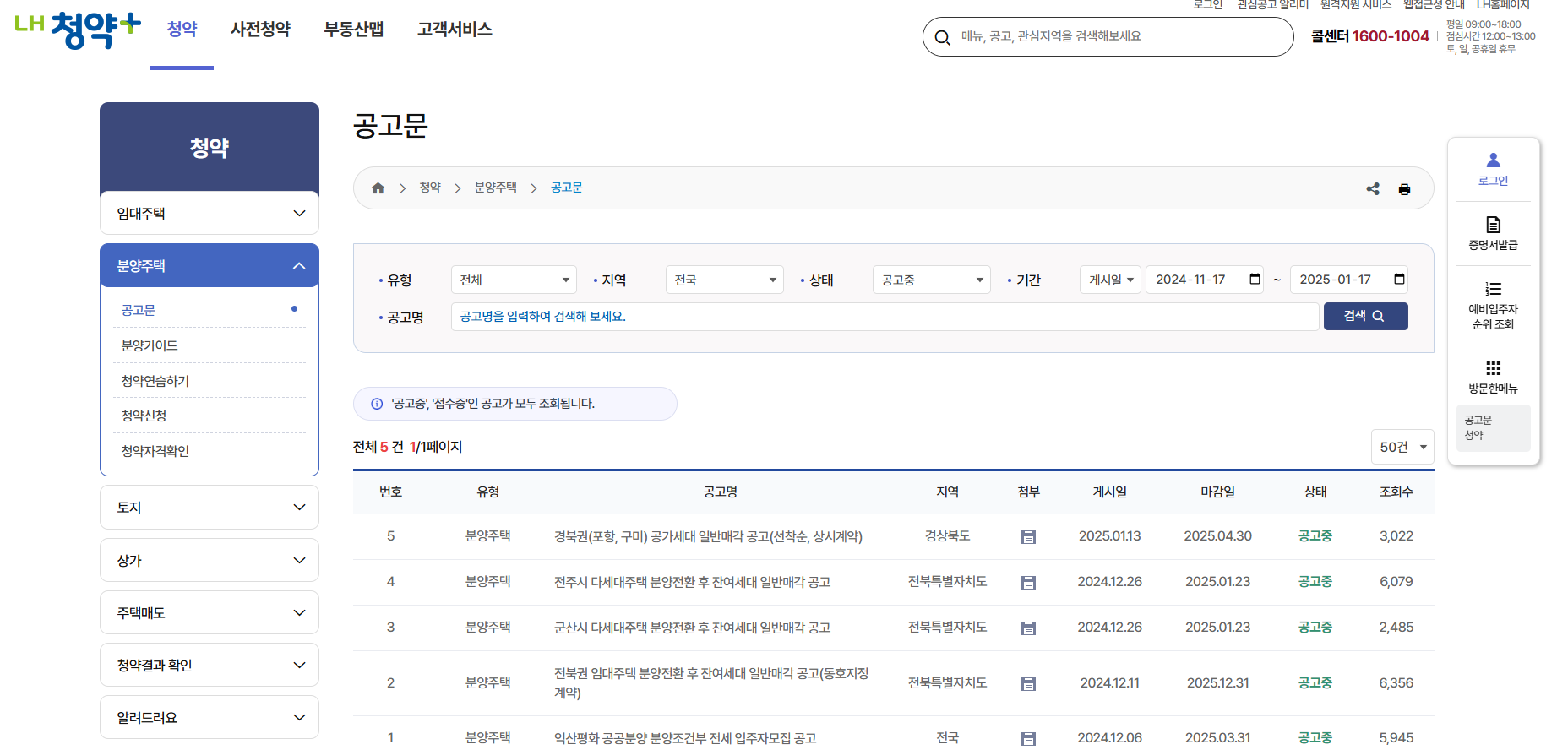Select 고객서비스 top navigation tab
The width and height of the screenshot is (1568, 750).
455,30
